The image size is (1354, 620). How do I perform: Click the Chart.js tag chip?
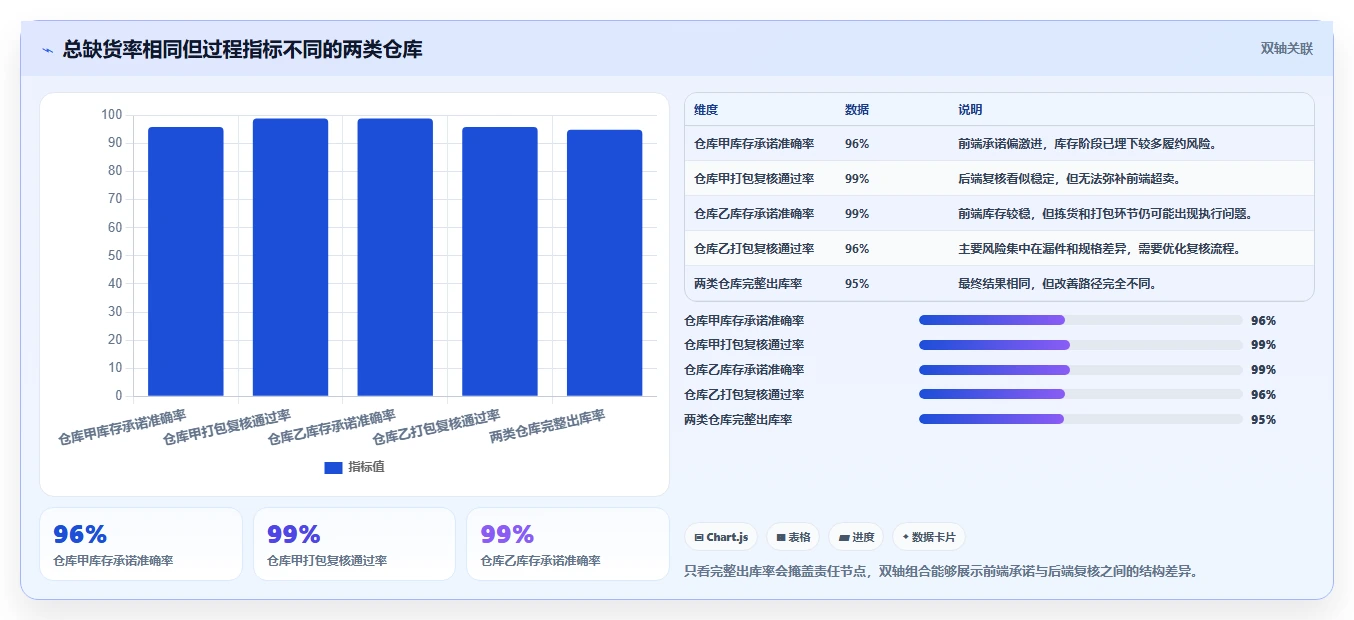pos(721,537)
